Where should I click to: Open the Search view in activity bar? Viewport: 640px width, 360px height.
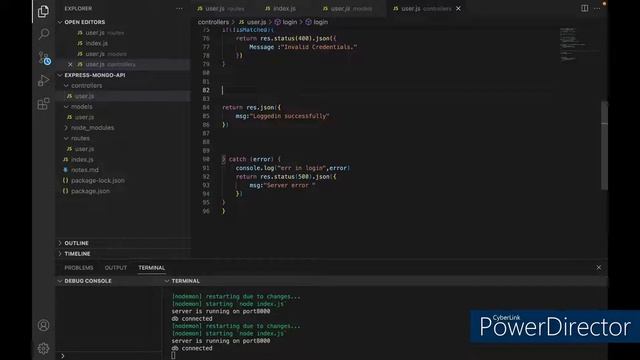[43, 34]
